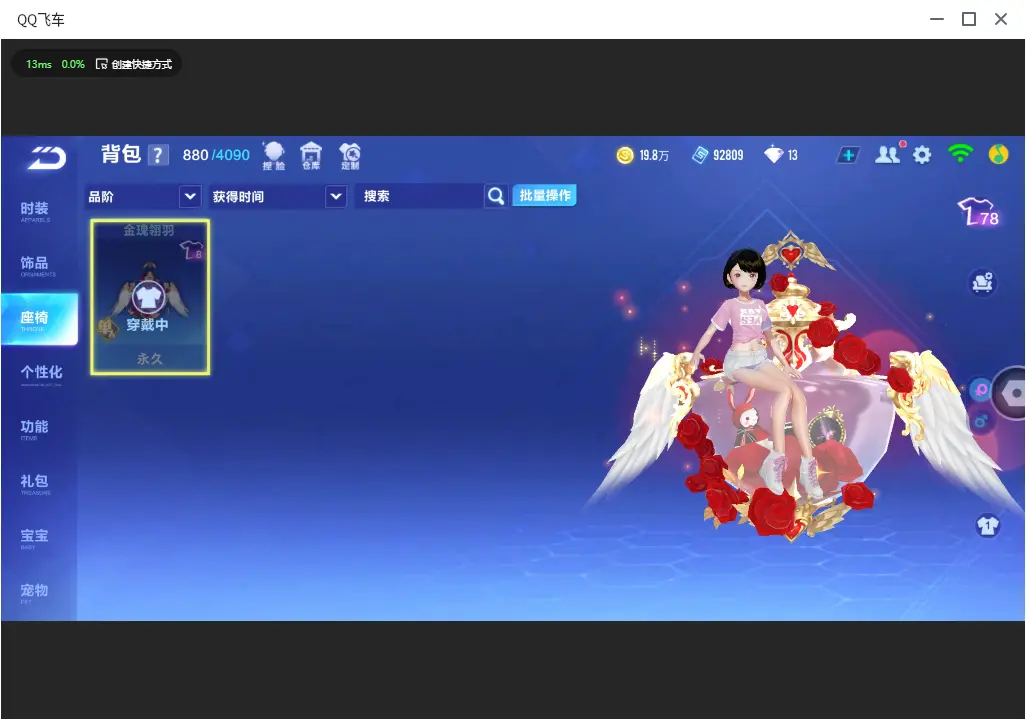Select the female gender icon
This screenshot has height=720, width=1026.
click(981, 391)
